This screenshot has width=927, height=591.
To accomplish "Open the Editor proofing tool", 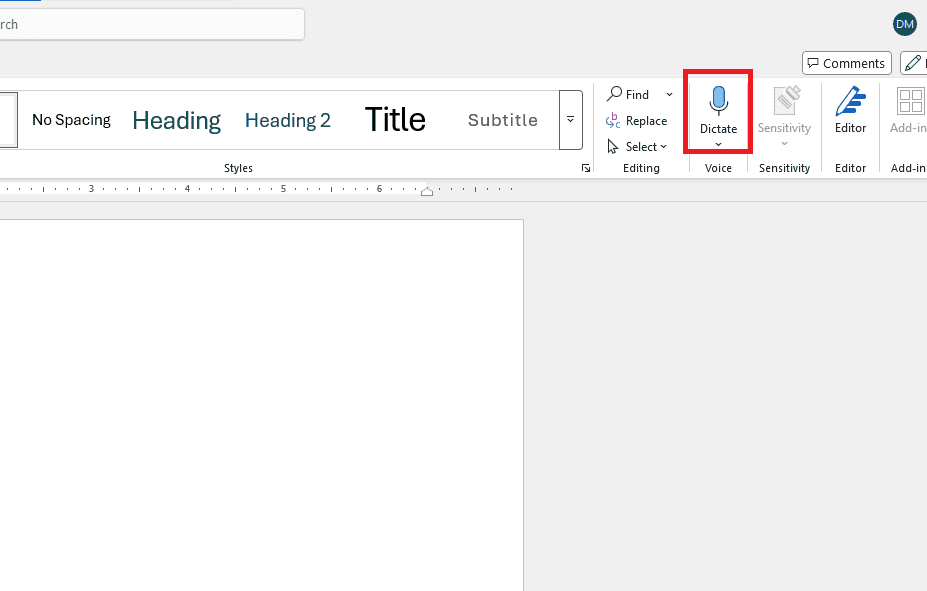I will 850,110.
